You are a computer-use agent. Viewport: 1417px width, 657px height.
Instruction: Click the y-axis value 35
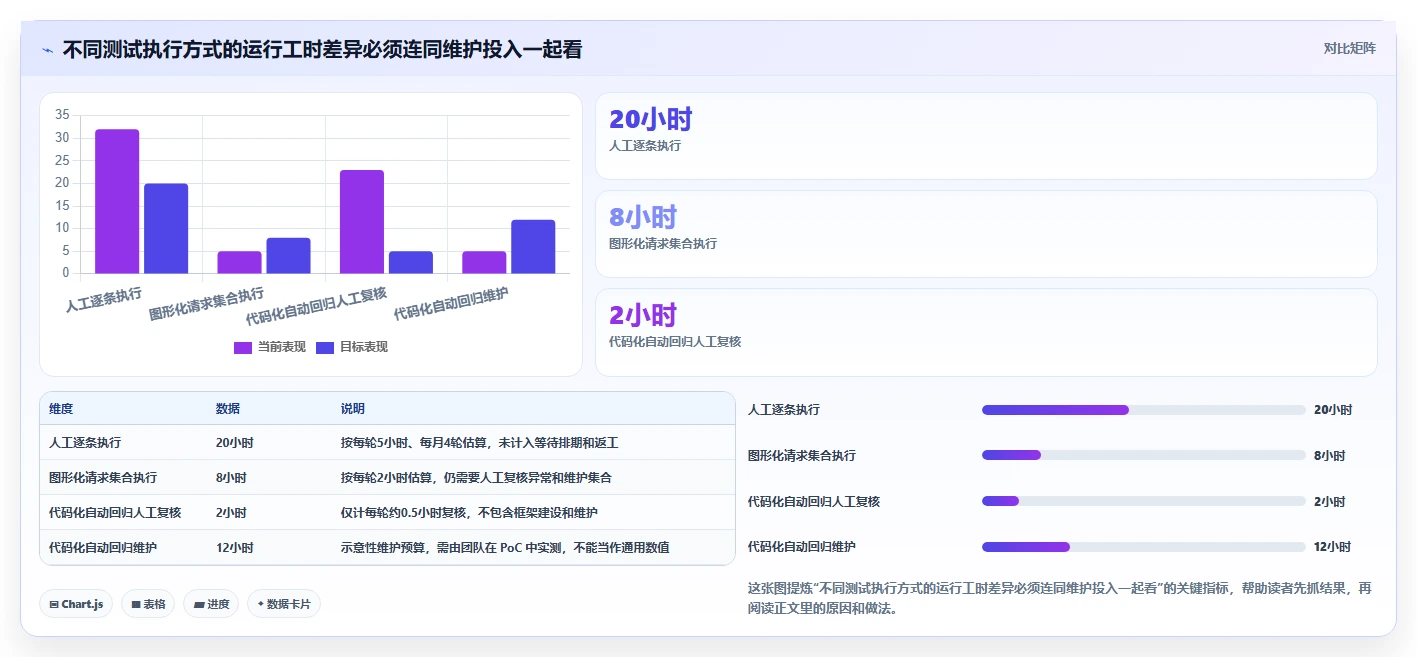[x=62, y=115]
